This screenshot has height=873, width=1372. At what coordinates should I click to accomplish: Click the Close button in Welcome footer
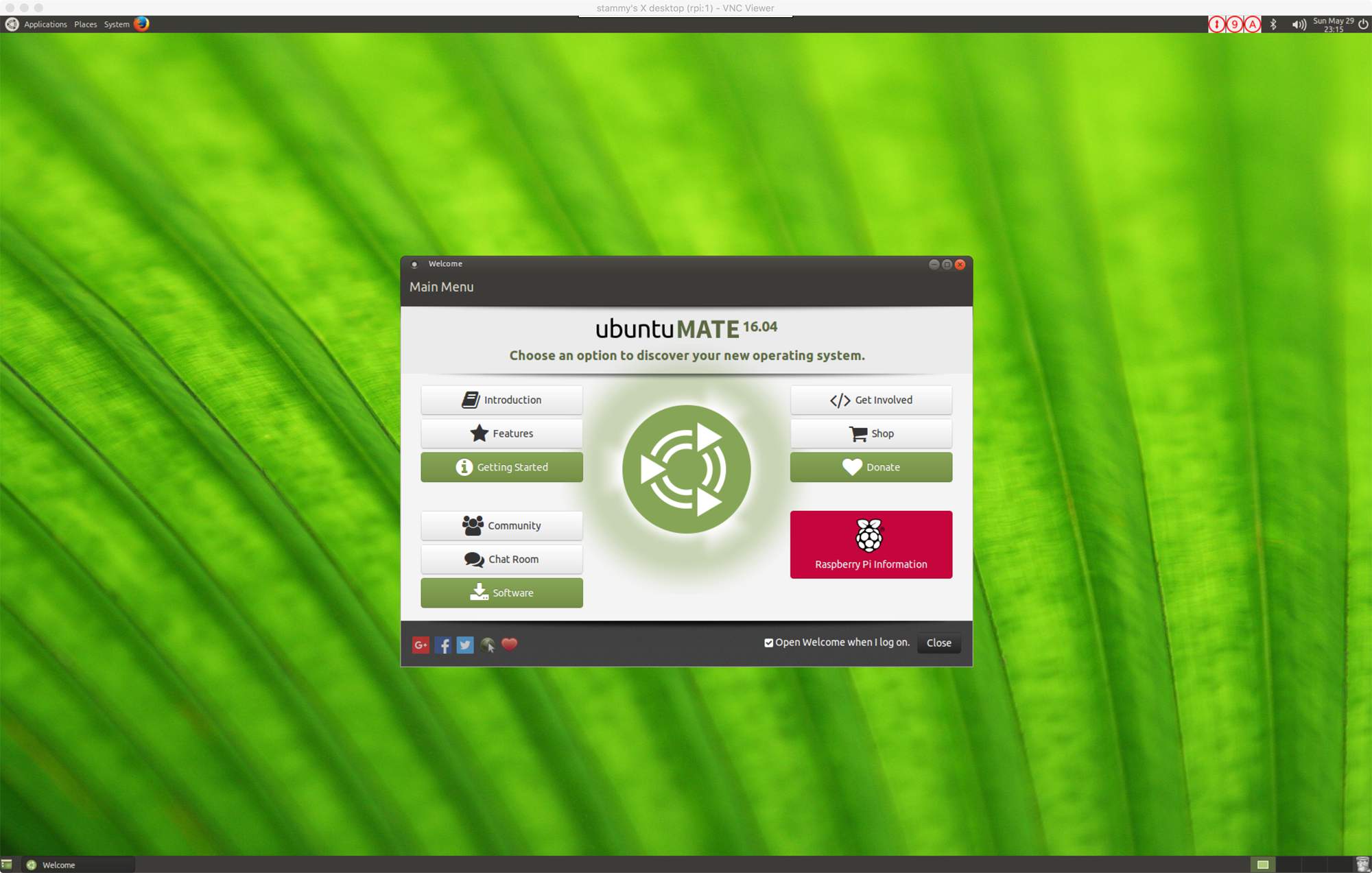938,643
